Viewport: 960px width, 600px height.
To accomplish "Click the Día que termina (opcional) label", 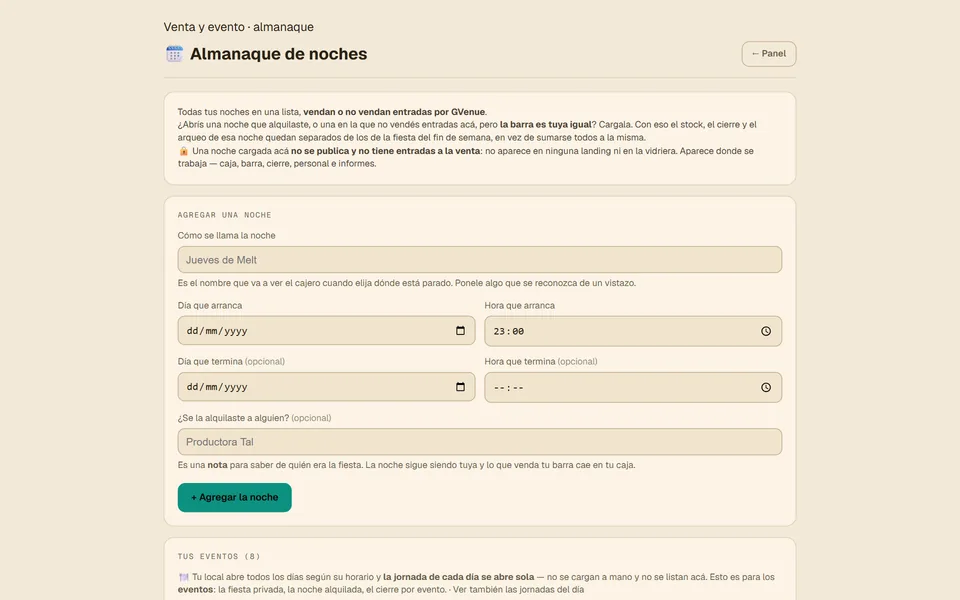I will [231, 362].
